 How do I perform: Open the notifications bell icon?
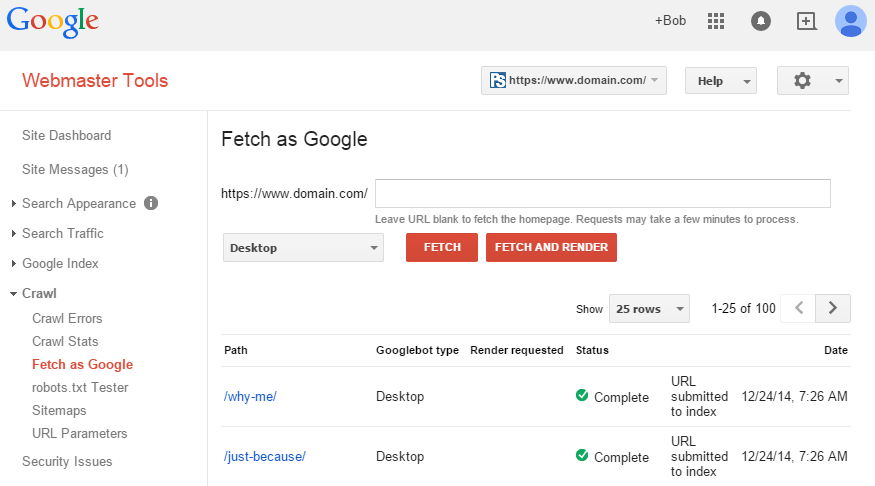[x=761, y=21]
